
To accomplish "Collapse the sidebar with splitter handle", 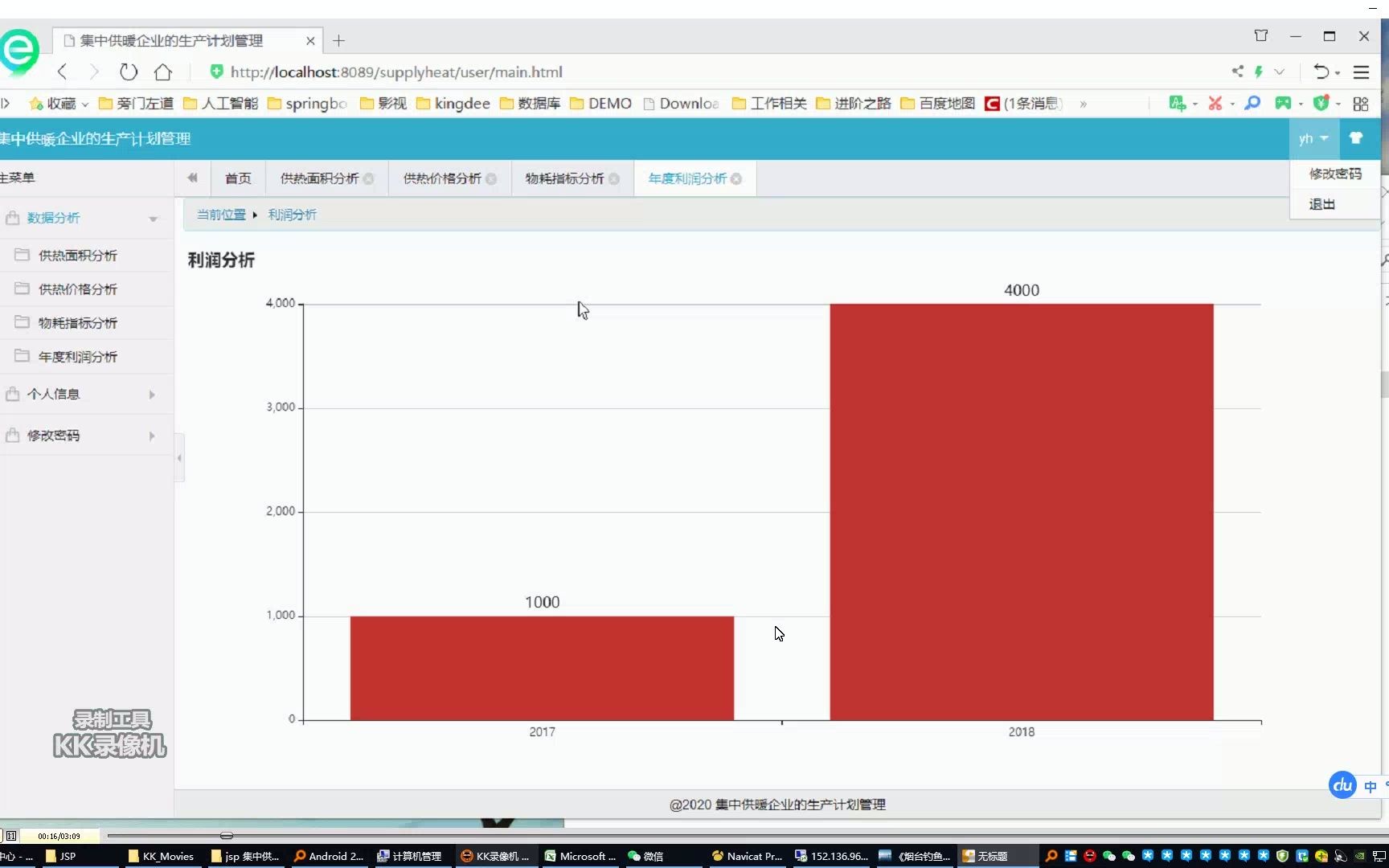I will [179, 458].
